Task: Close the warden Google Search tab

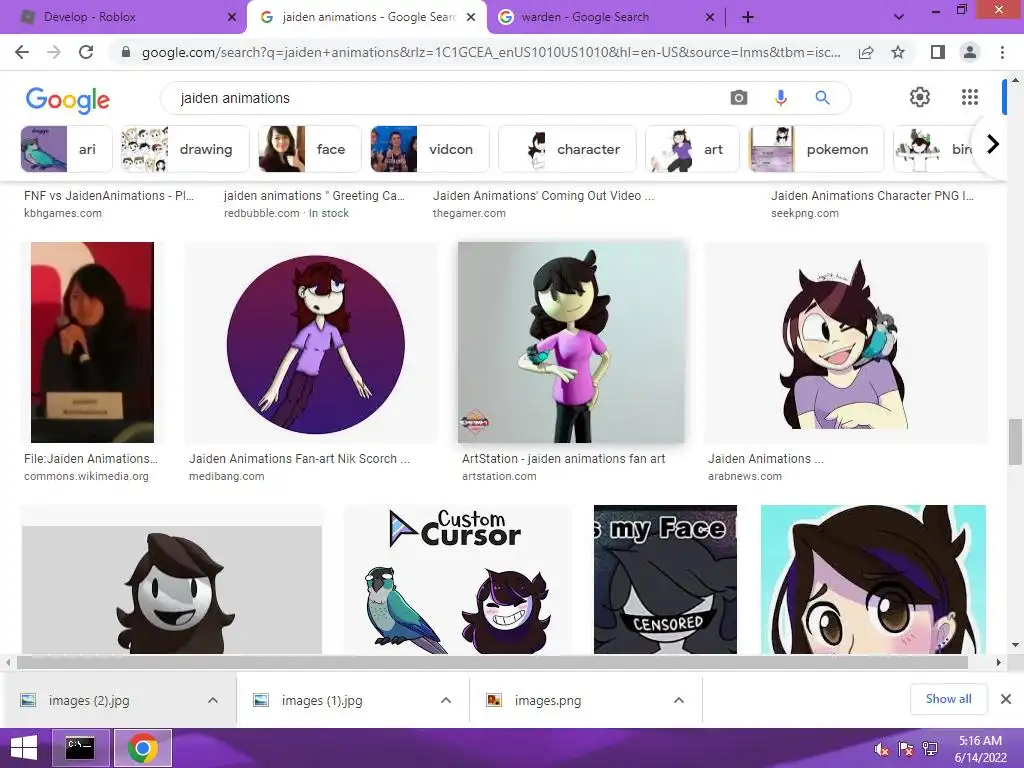Action: 710,17
